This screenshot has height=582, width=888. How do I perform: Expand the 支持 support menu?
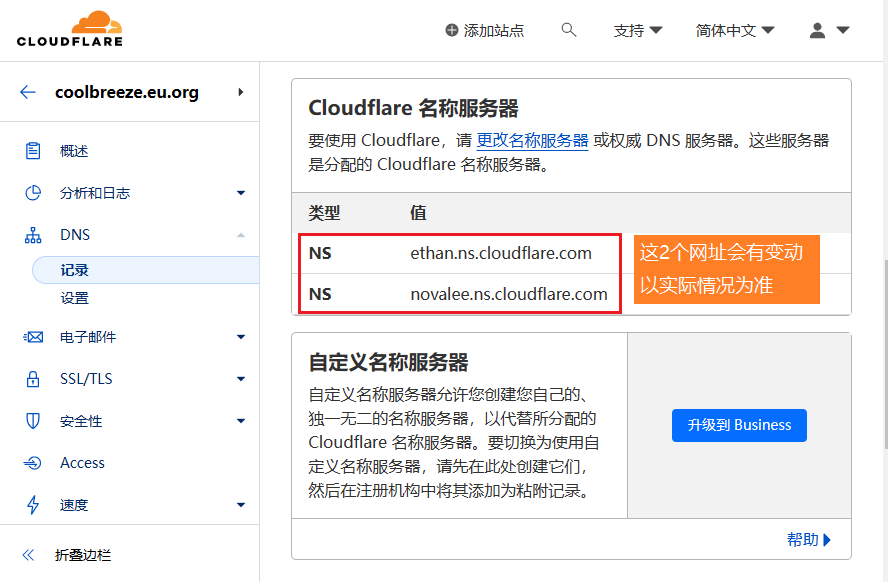[x=638, y=30]
